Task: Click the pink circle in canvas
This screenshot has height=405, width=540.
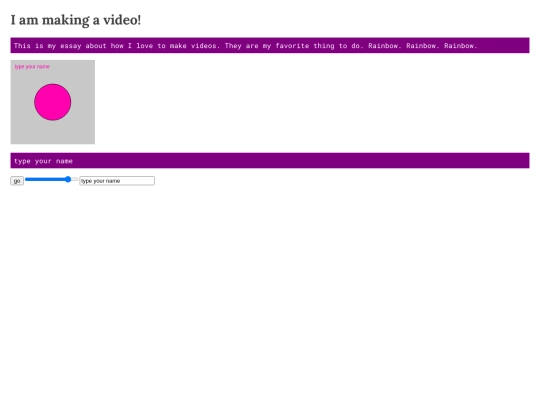Action: (x=53, y=102)
